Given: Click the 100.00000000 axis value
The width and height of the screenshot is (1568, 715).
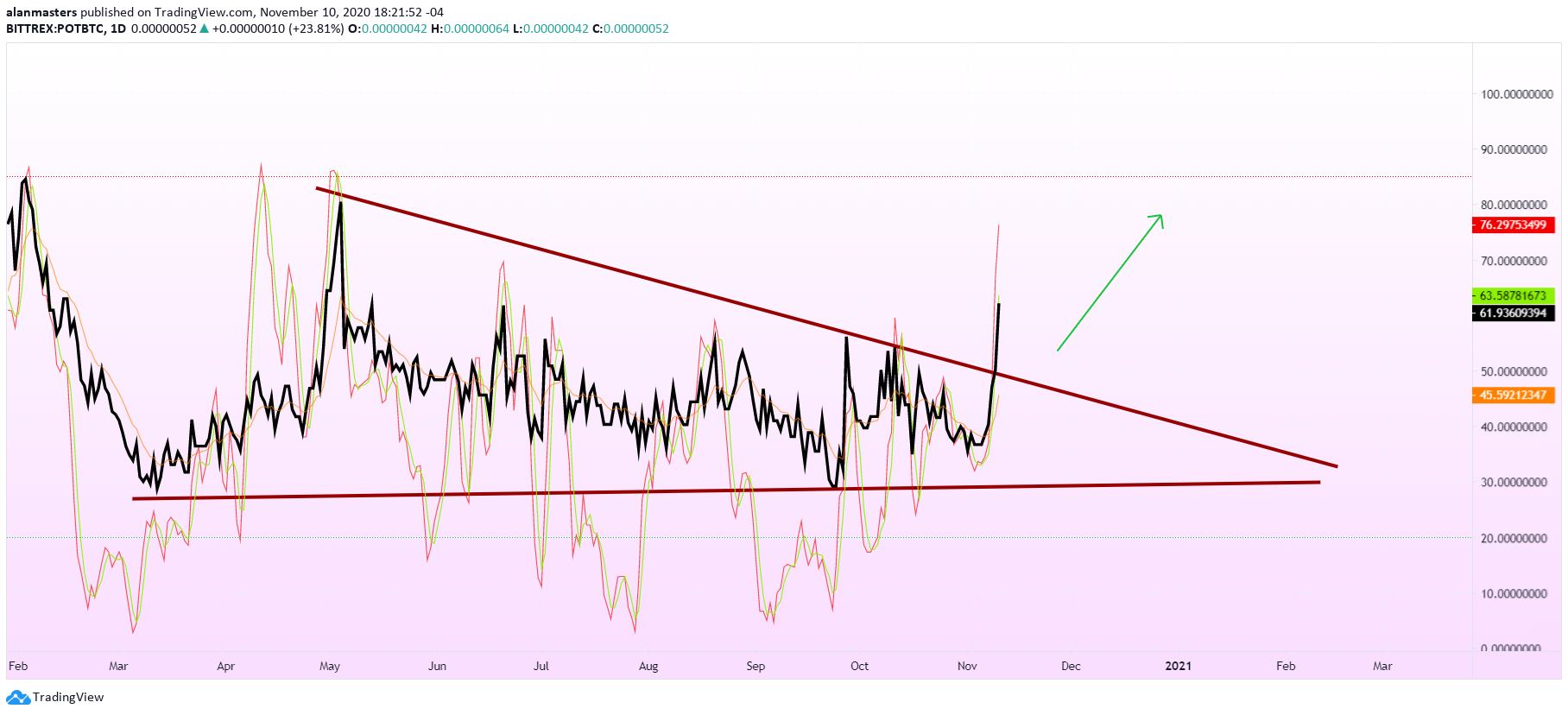Looking at the screenshot, I should tap(1517, 94).
